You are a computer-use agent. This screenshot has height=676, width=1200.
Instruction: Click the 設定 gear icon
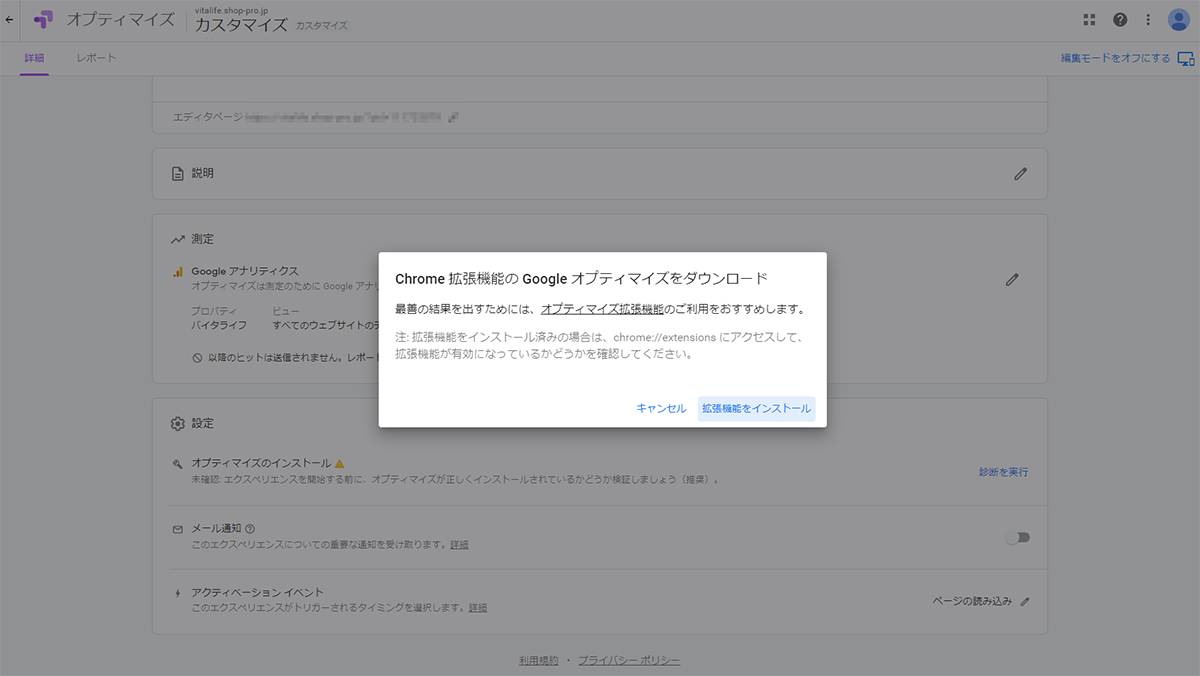point(178,424)
